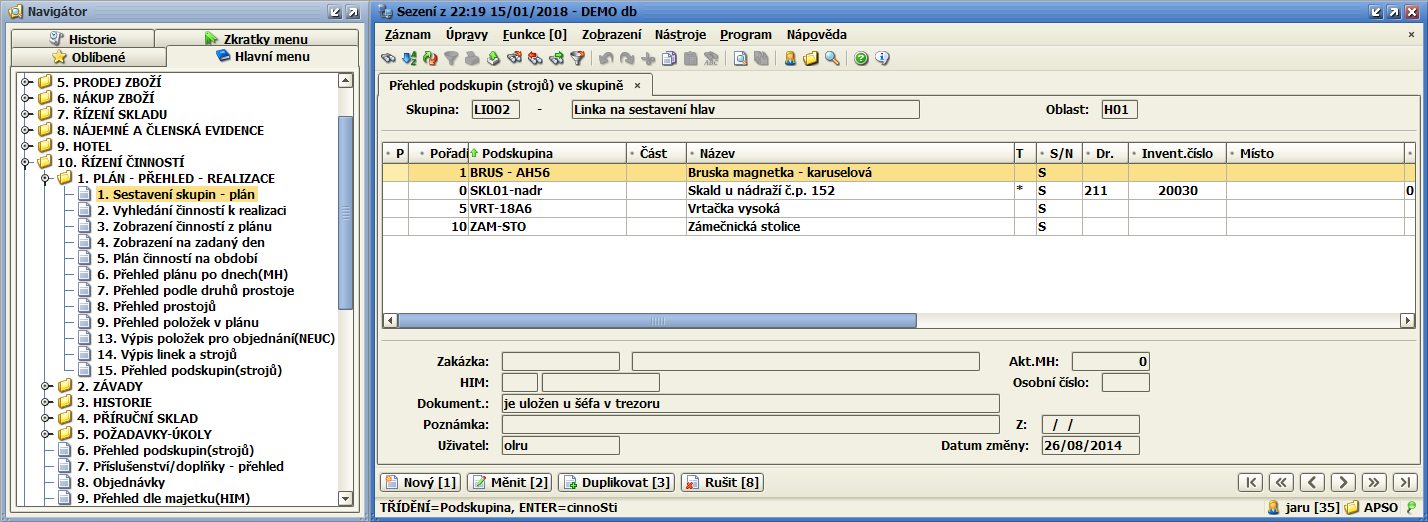This screenshot has width=1428, height=522.
Task: Go to the first record button
Action: pyautogui.click(x=1250, y=483)
